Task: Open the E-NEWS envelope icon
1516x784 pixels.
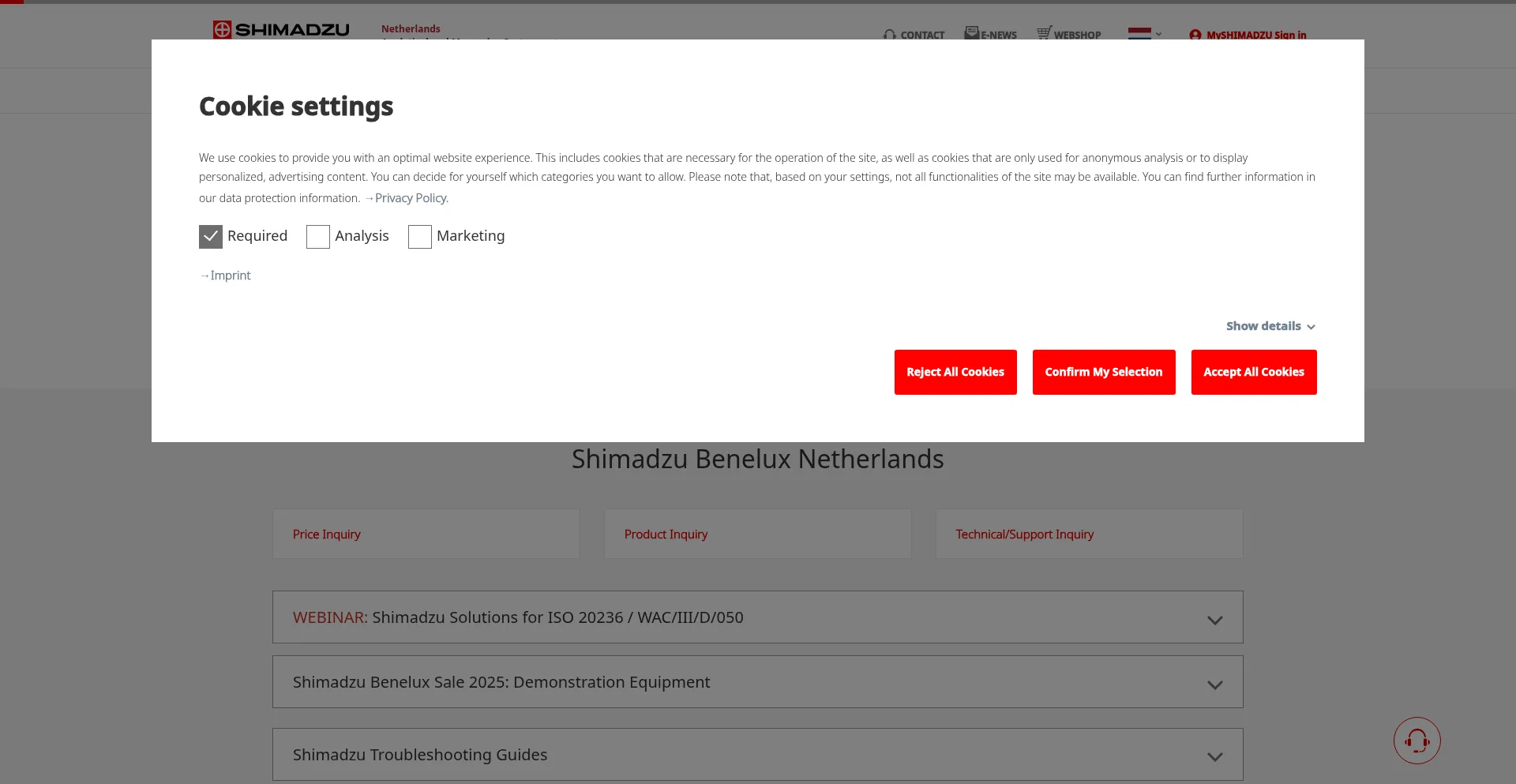Action: (x=971, y=32)
